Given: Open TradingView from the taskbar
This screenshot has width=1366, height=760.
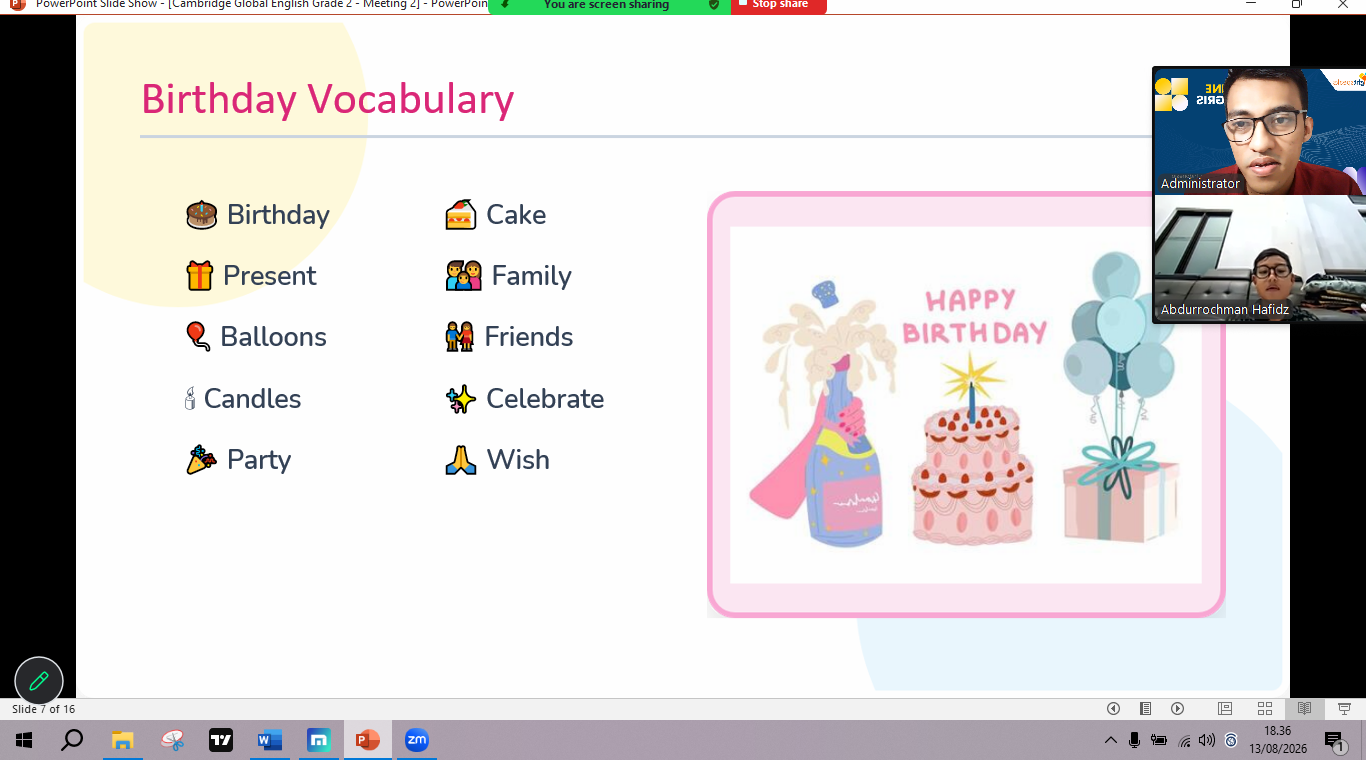Looking at the screenshot, I should (x=221, y=740).
